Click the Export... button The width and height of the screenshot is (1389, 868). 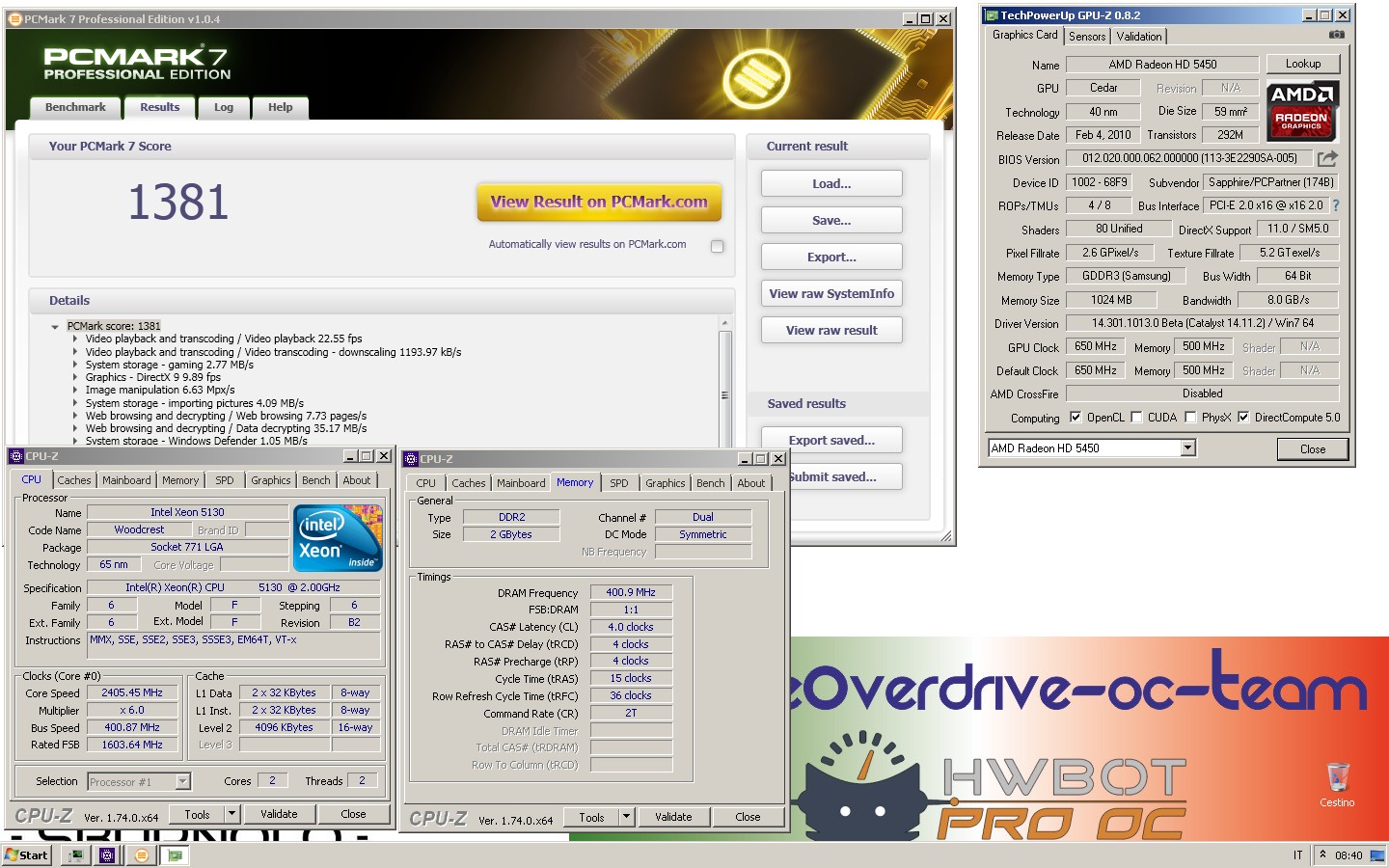831,257
